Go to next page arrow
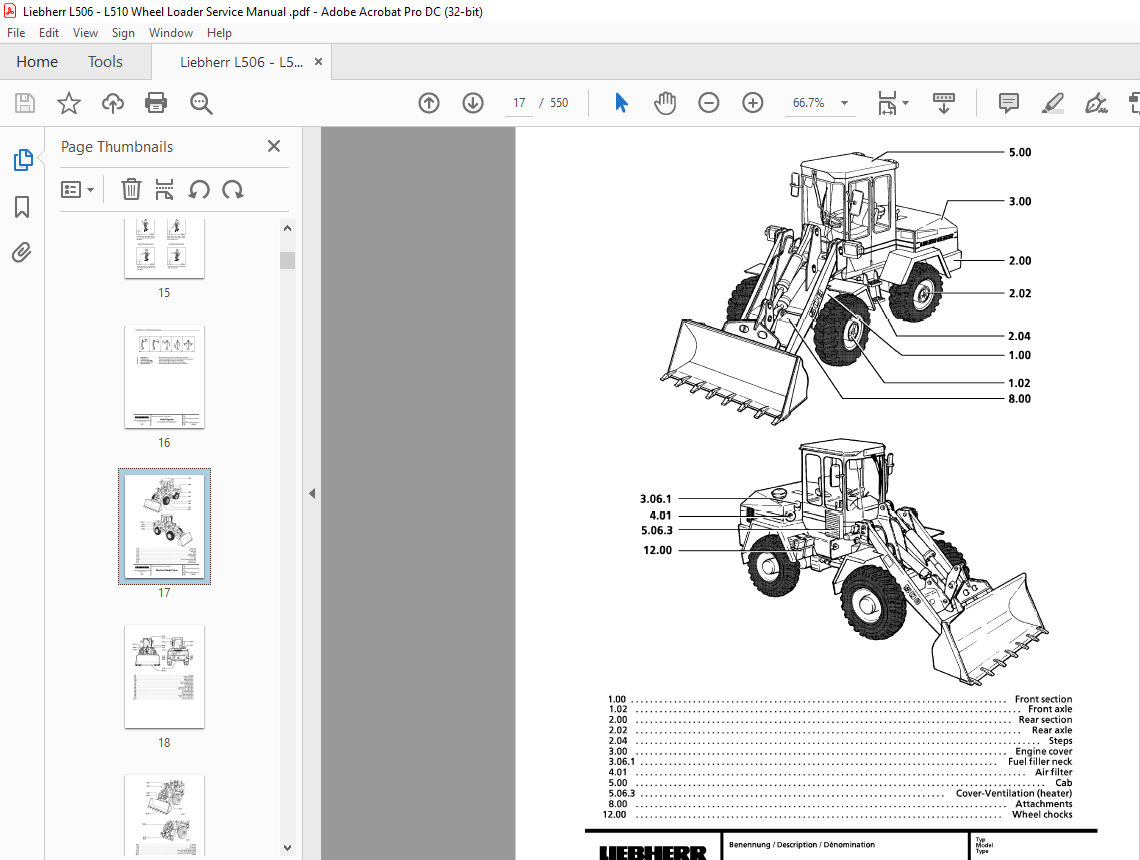This screenshot has height=860, width=1140. (473, 103)
